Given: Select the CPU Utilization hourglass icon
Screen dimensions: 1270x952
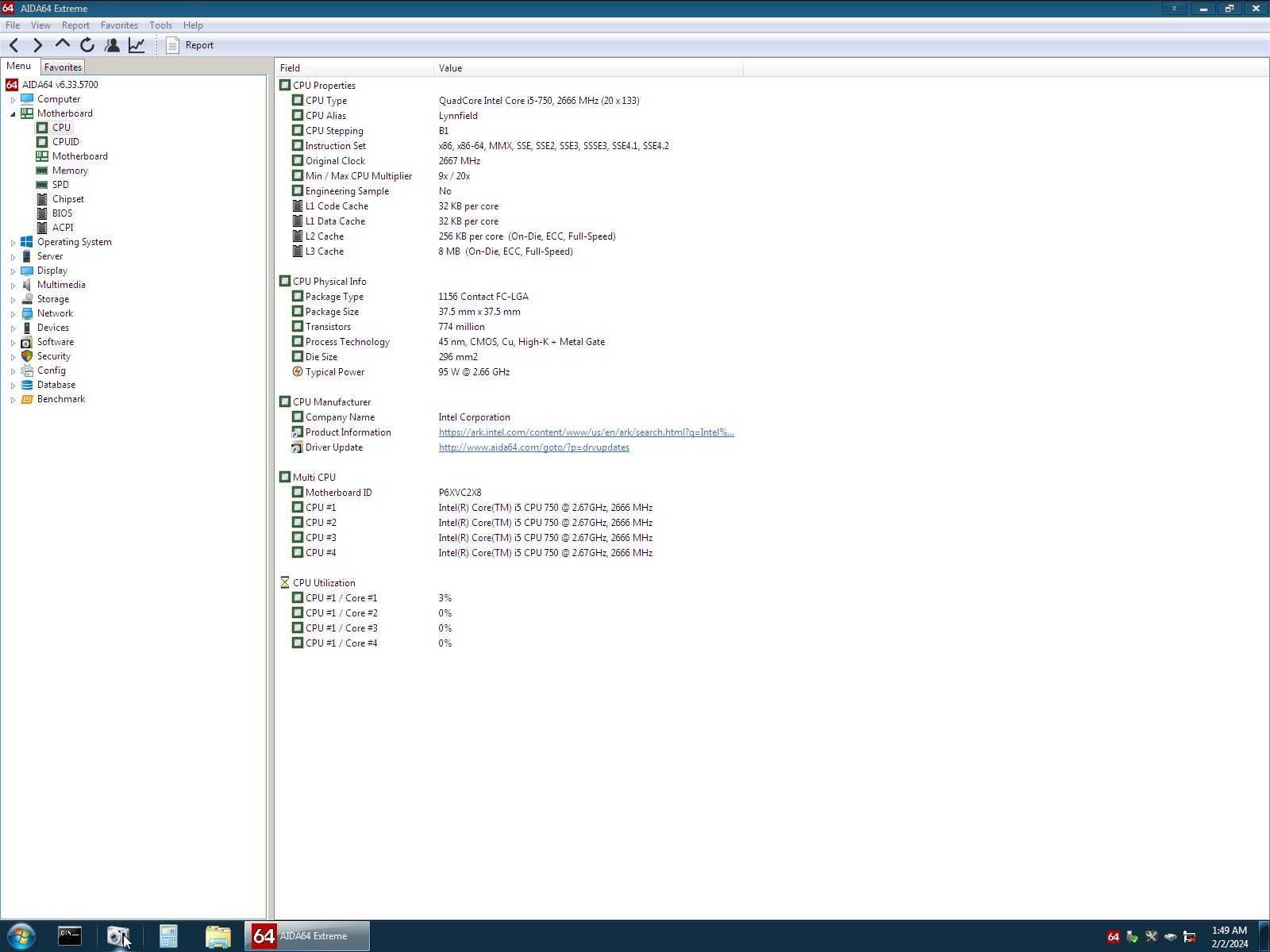Looking at the screenshot, I should (285, 583).
